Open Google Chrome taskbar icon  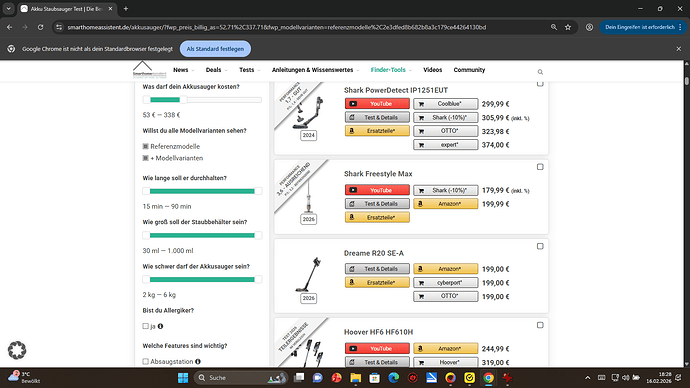click(488, 377)
